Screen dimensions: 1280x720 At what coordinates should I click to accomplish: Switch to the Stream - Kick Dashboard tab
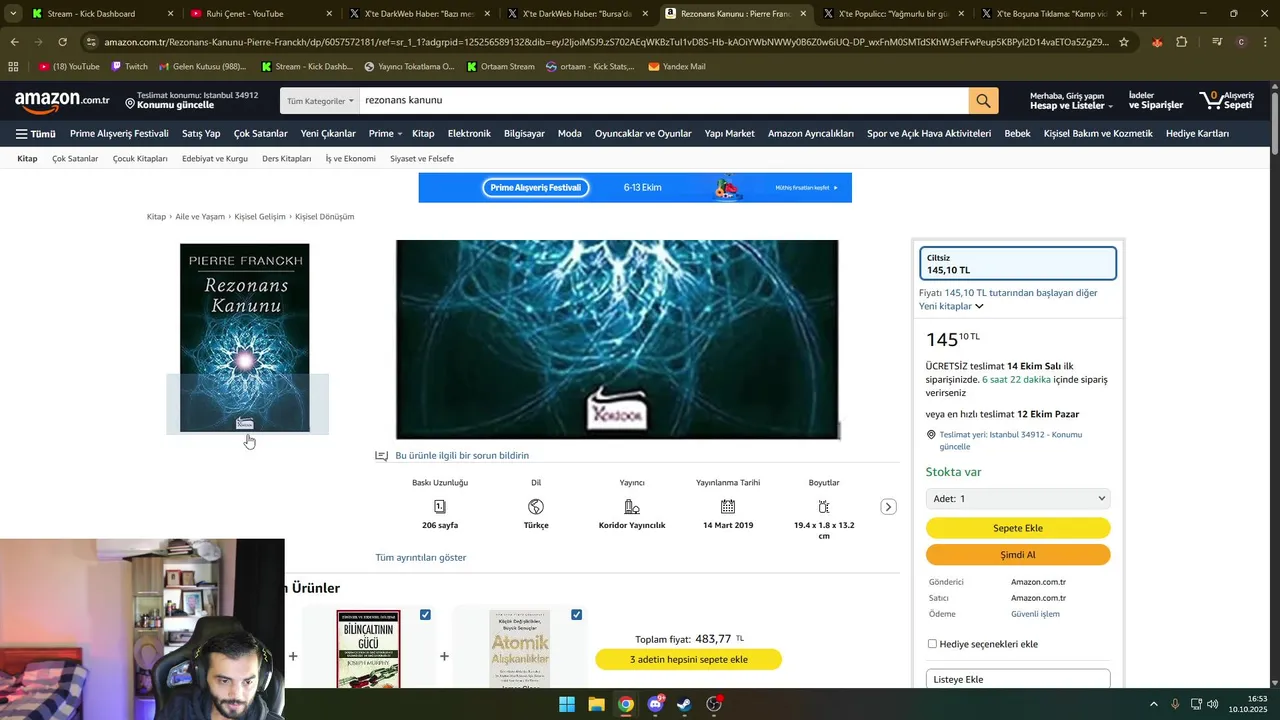pos(101,14)
